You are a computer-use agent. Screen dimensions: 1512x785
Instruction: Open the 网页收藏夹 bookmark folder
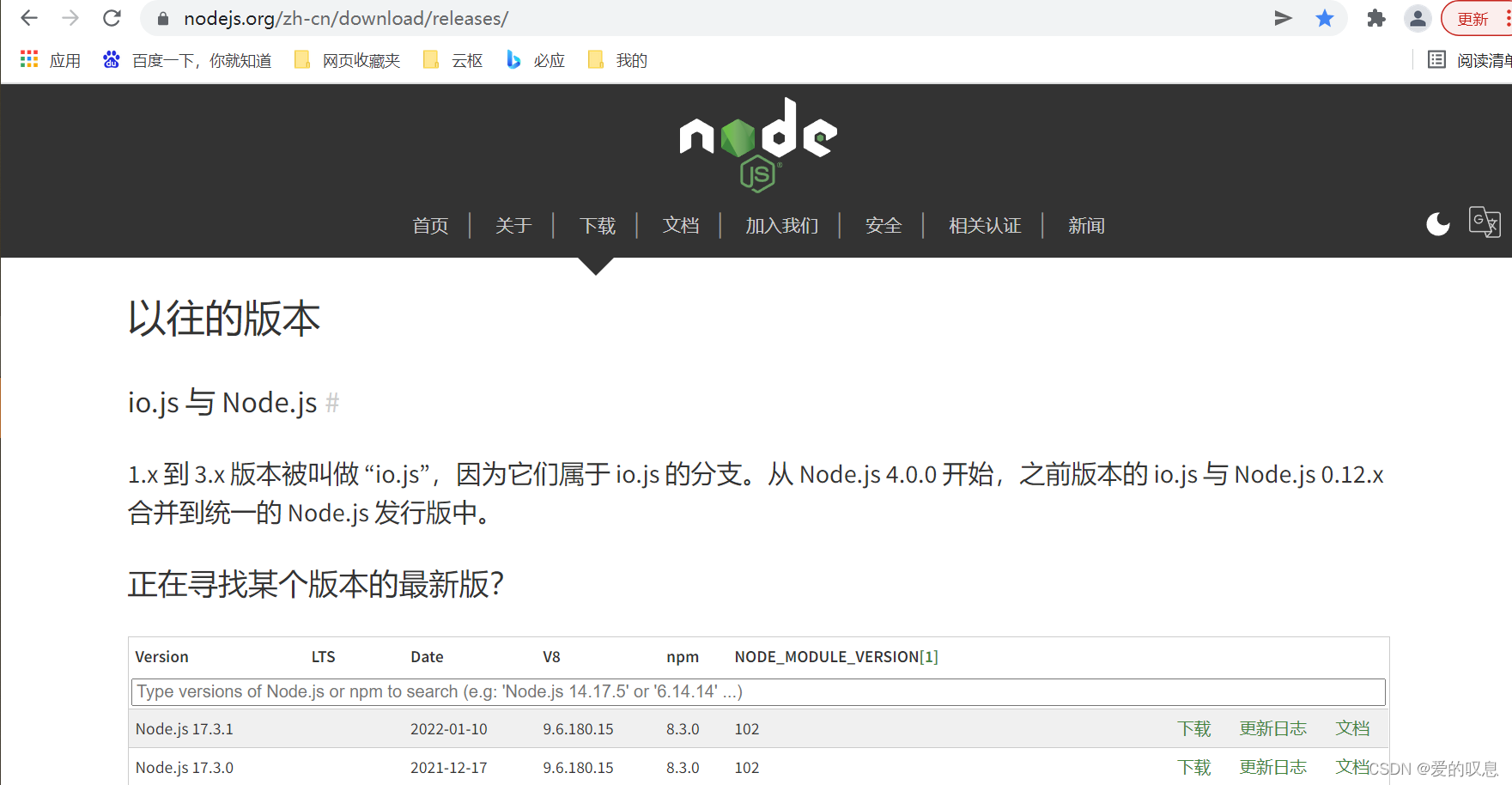coord(347,60)
